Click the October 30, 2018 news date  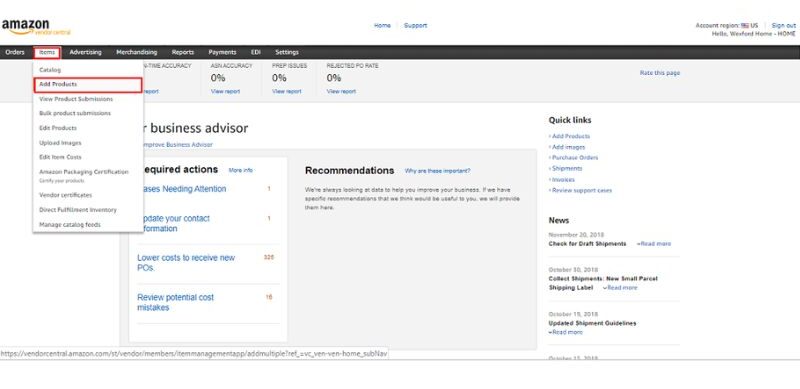[x=573, y=270]
